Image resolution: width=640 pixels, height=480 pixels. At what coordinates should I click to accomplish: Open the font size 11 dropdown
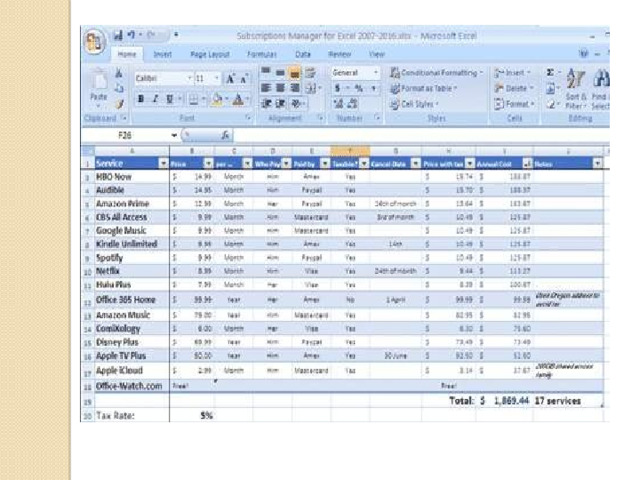point(217,78)
